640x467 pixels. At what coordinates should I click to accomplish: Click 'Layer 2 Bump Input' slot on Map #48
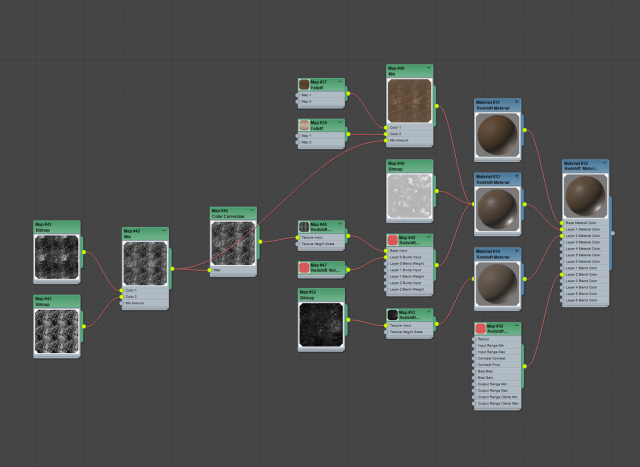tap(409, 283)
